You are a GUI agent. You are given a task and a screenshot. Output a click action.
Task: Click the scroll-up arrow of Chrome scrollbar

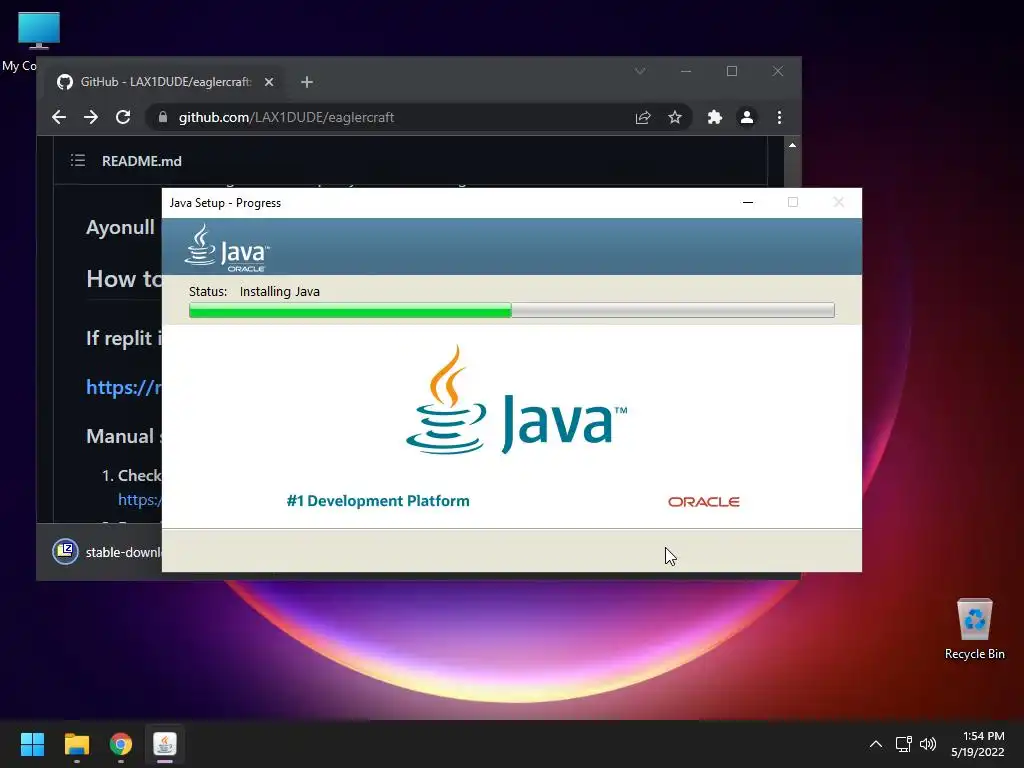tap(792, 145)
